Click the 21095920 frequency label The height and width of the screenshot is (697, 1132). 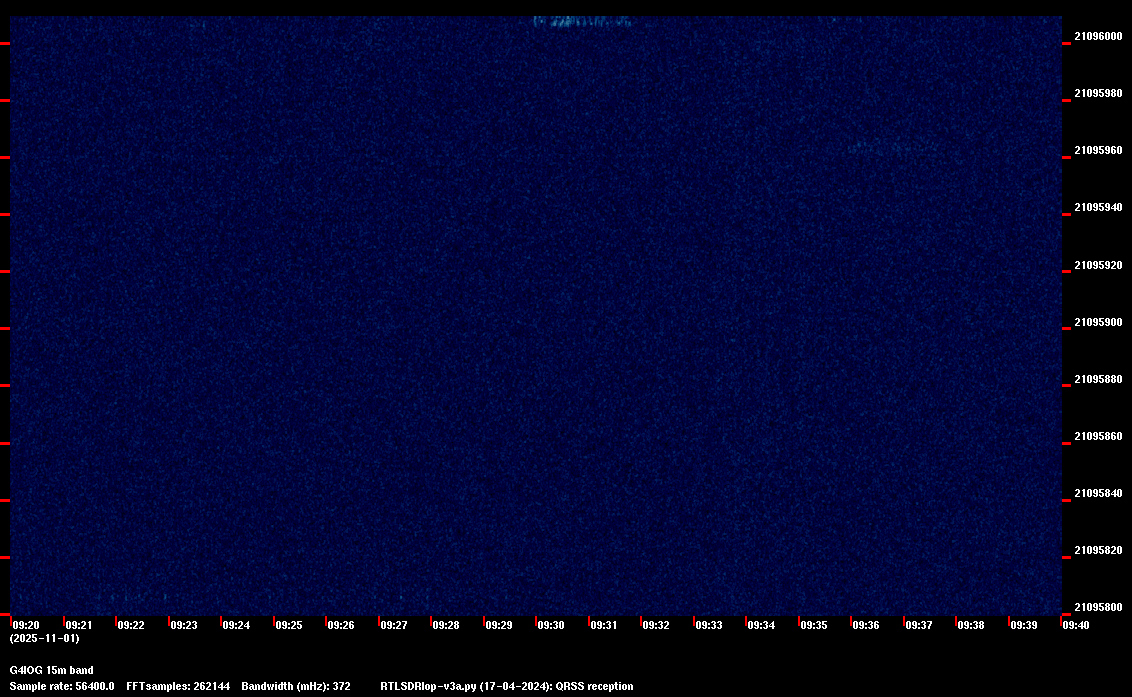(1098, 265)
